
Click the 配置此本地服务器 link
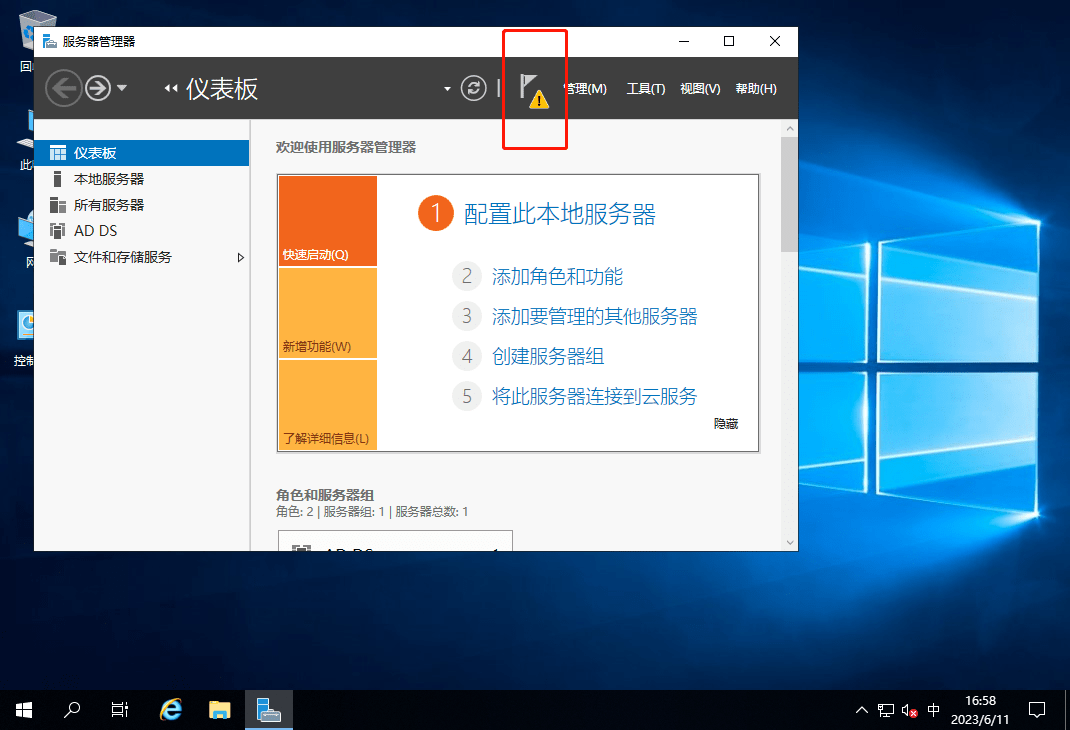click(x=560, y=214)
